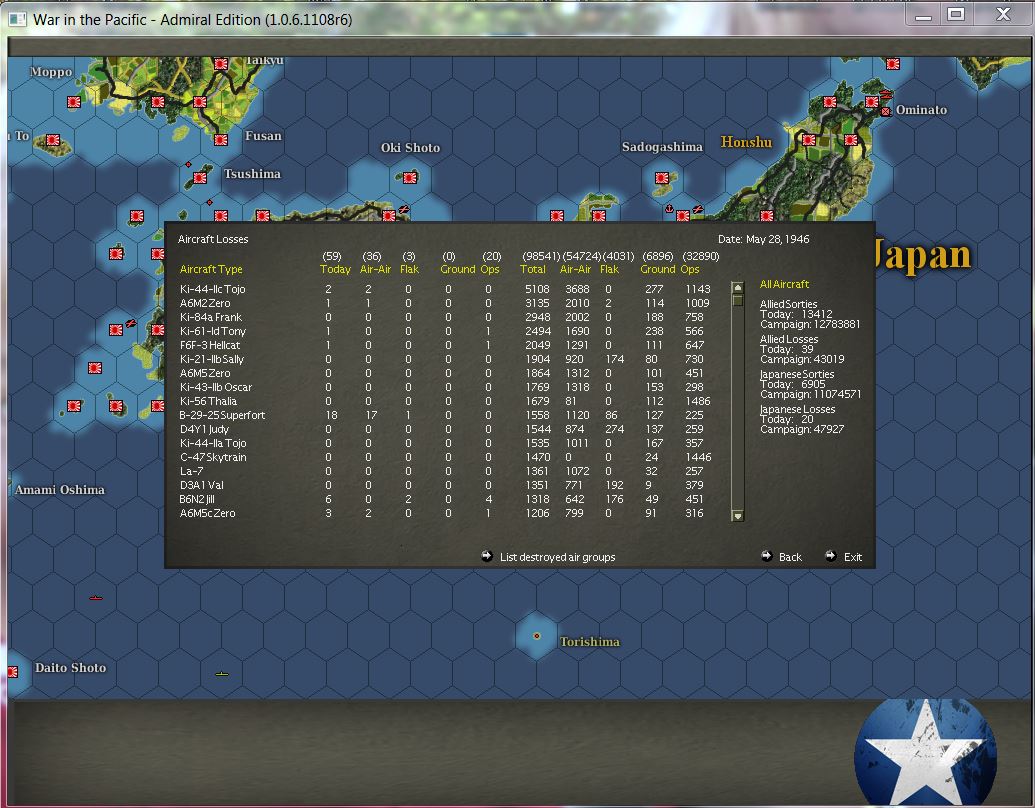Click the Japanese base flag at Oki Shoto
Viewport: 1035px width, 808px height.
coord(410,177)
